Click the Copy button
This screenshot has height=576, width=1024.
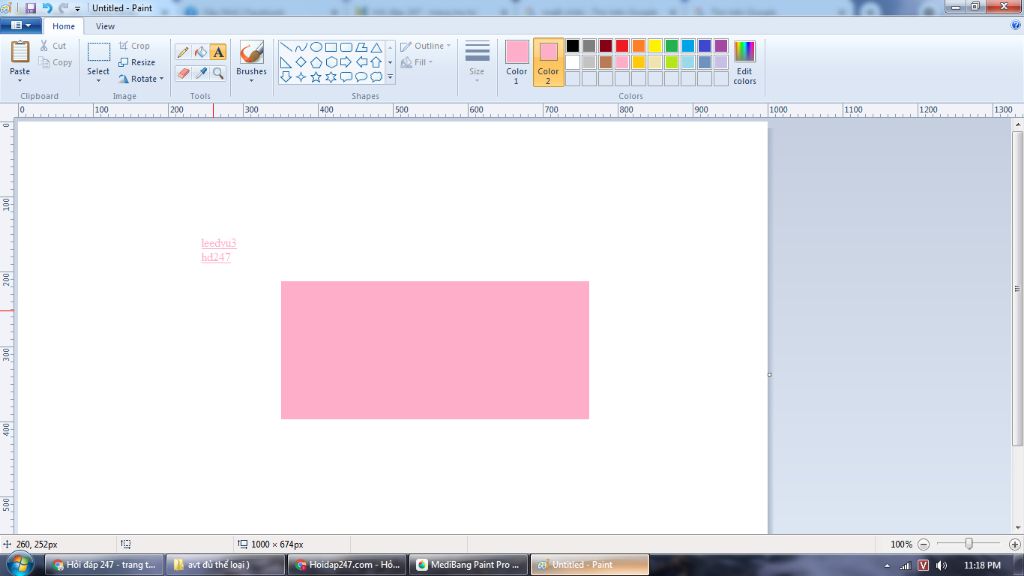pos(55,62)
